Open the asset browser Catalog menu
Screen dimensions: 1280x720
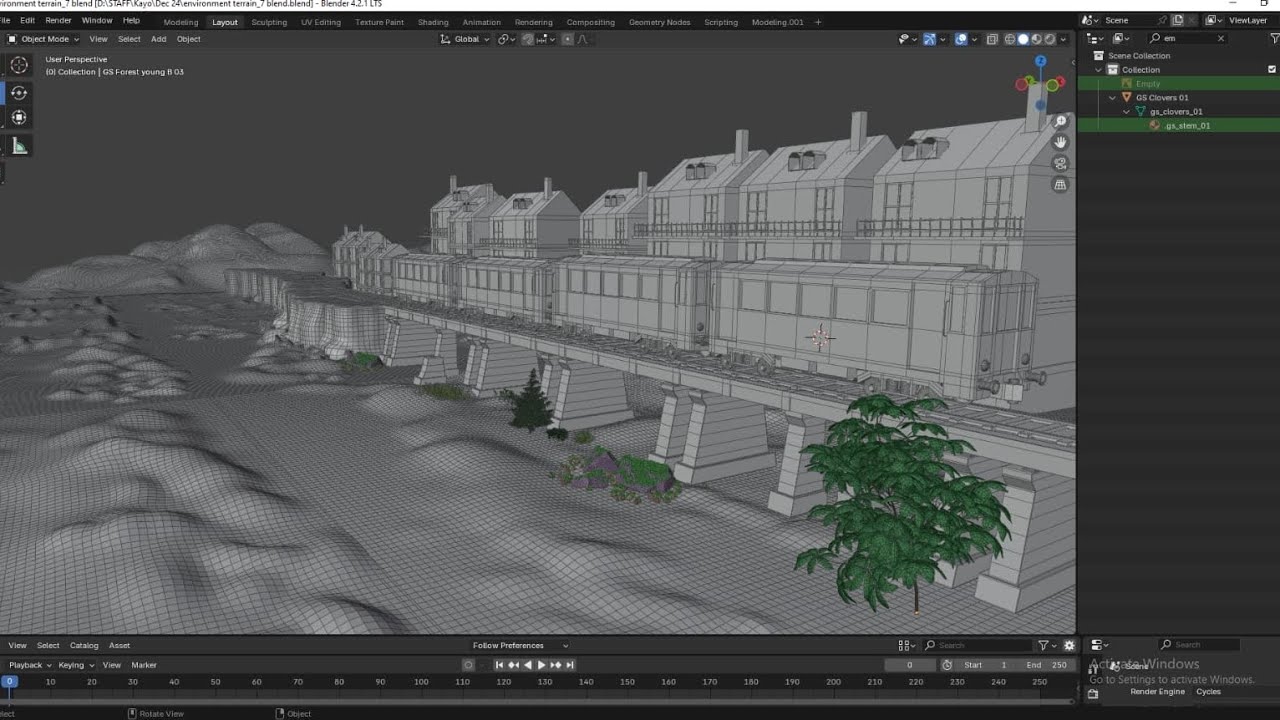coord(84,645)
